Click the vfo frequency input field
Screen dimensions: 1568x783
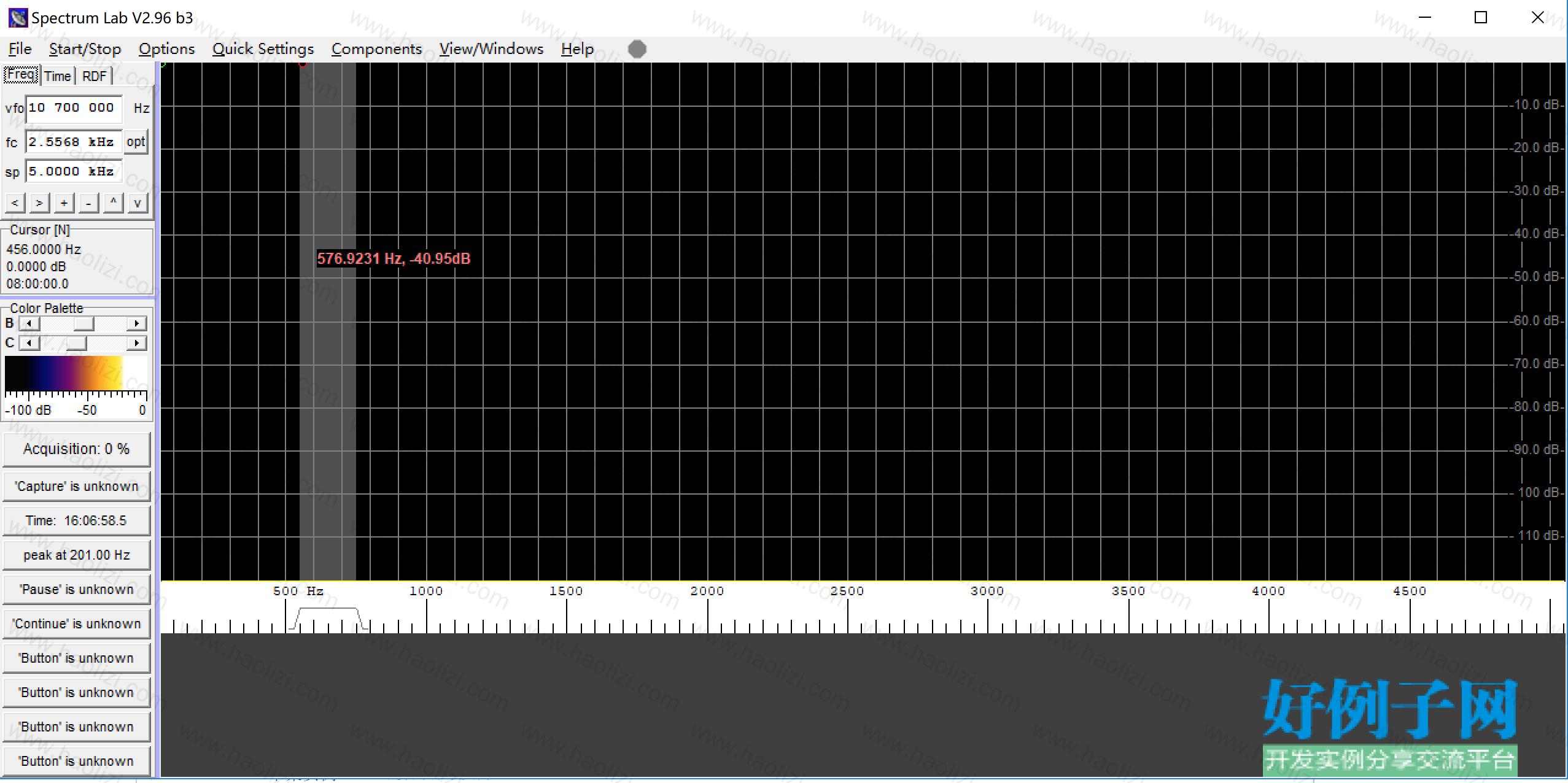[x=74, y=108]
